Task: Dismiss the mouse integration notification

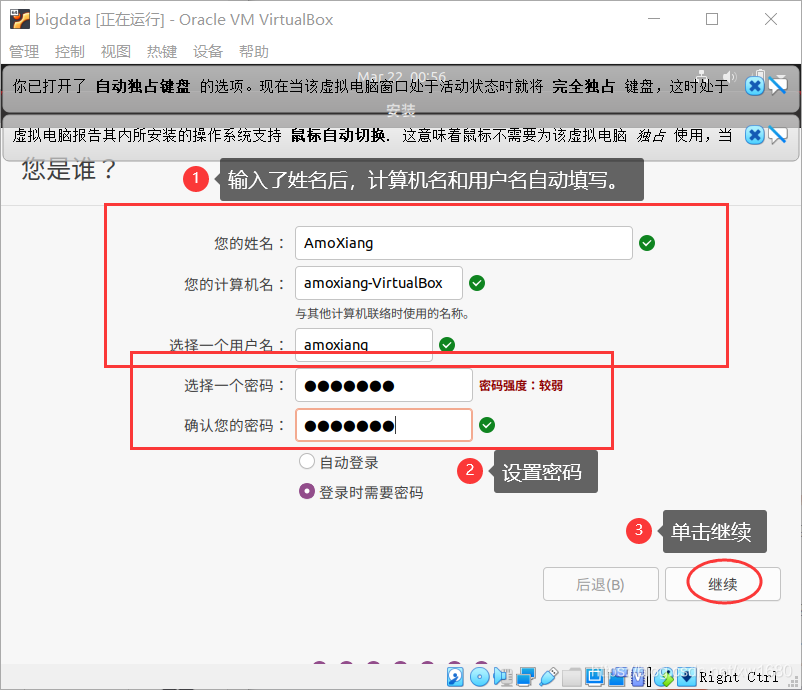Action: tap(754, 135)
